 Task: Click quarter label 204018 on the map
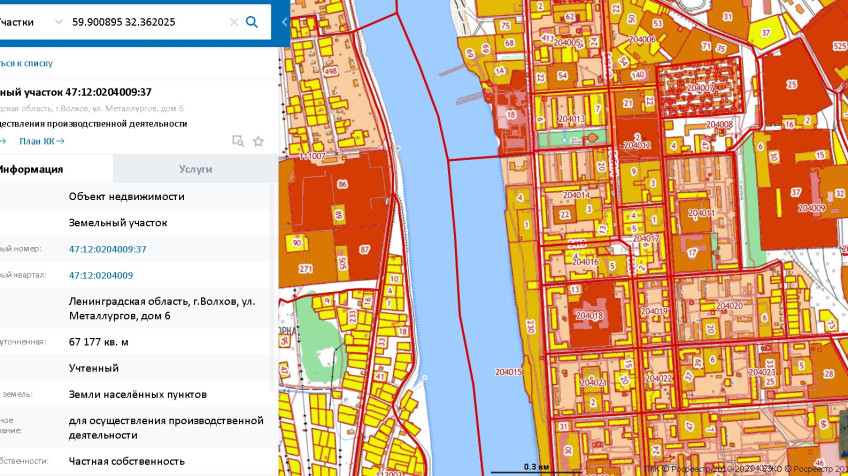590,315
